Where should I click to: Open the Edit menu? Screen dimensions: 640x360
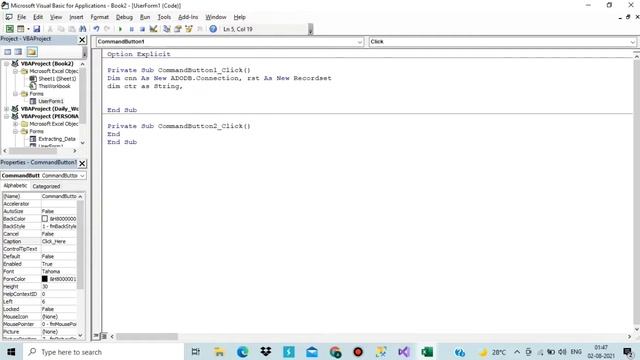coord(38,17)
